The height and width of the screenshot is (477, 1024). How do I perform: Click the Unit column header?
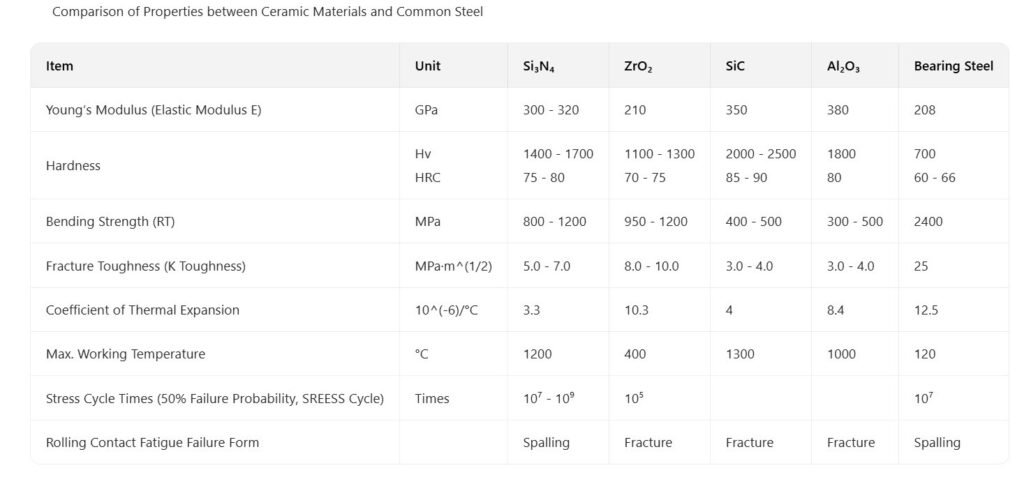click(427, 66)
